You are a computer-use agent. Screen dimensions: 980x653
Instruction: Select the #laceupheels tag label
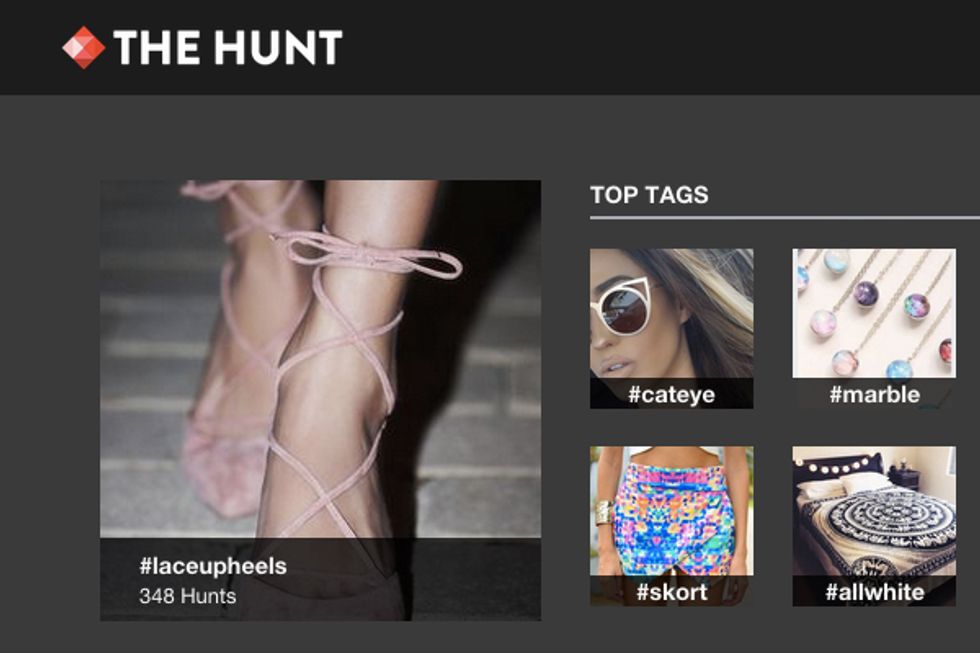pos(213,566)
